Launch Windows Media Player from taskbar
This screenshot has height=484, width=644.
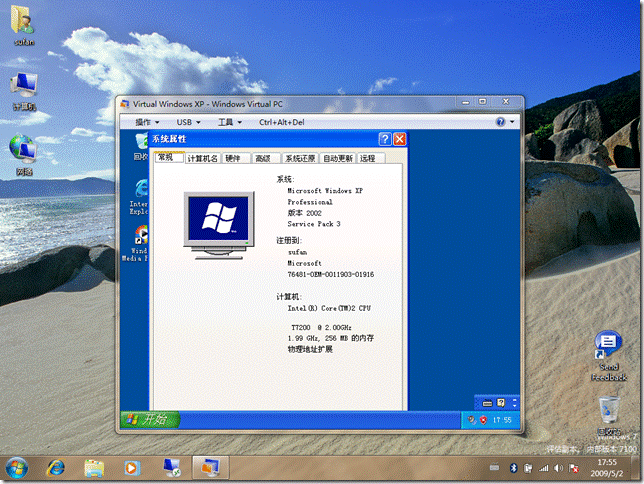coord(131,468)
